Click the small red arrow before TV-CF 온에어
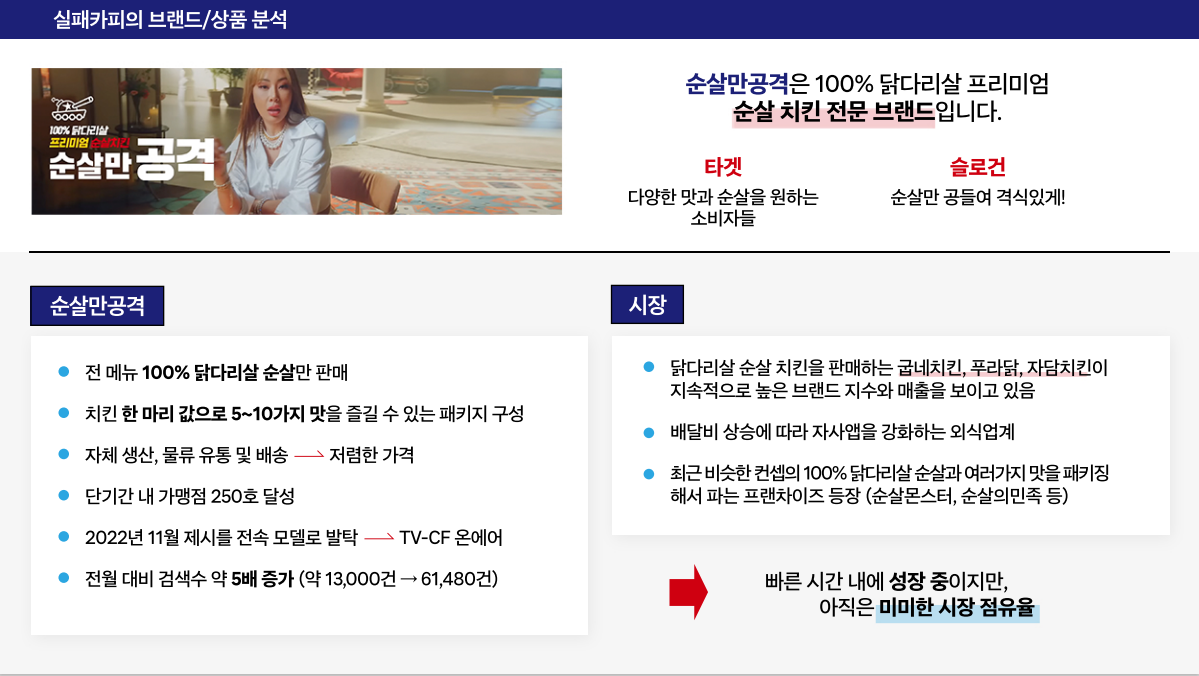Viewport: 1199px width, 676px height. [x=379, y=538]
